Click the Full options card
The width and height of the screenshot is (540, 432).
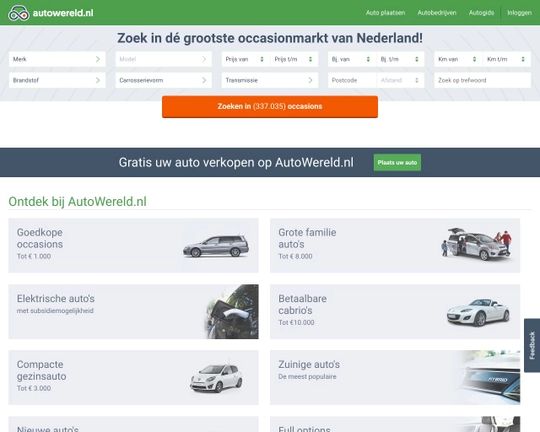[x=395, y=424]
